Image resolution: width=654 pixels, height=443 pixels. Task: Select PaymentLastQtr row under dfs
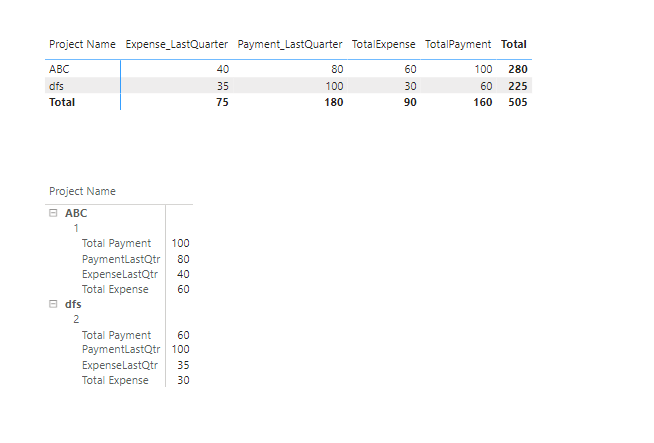(x=121, y=349)
